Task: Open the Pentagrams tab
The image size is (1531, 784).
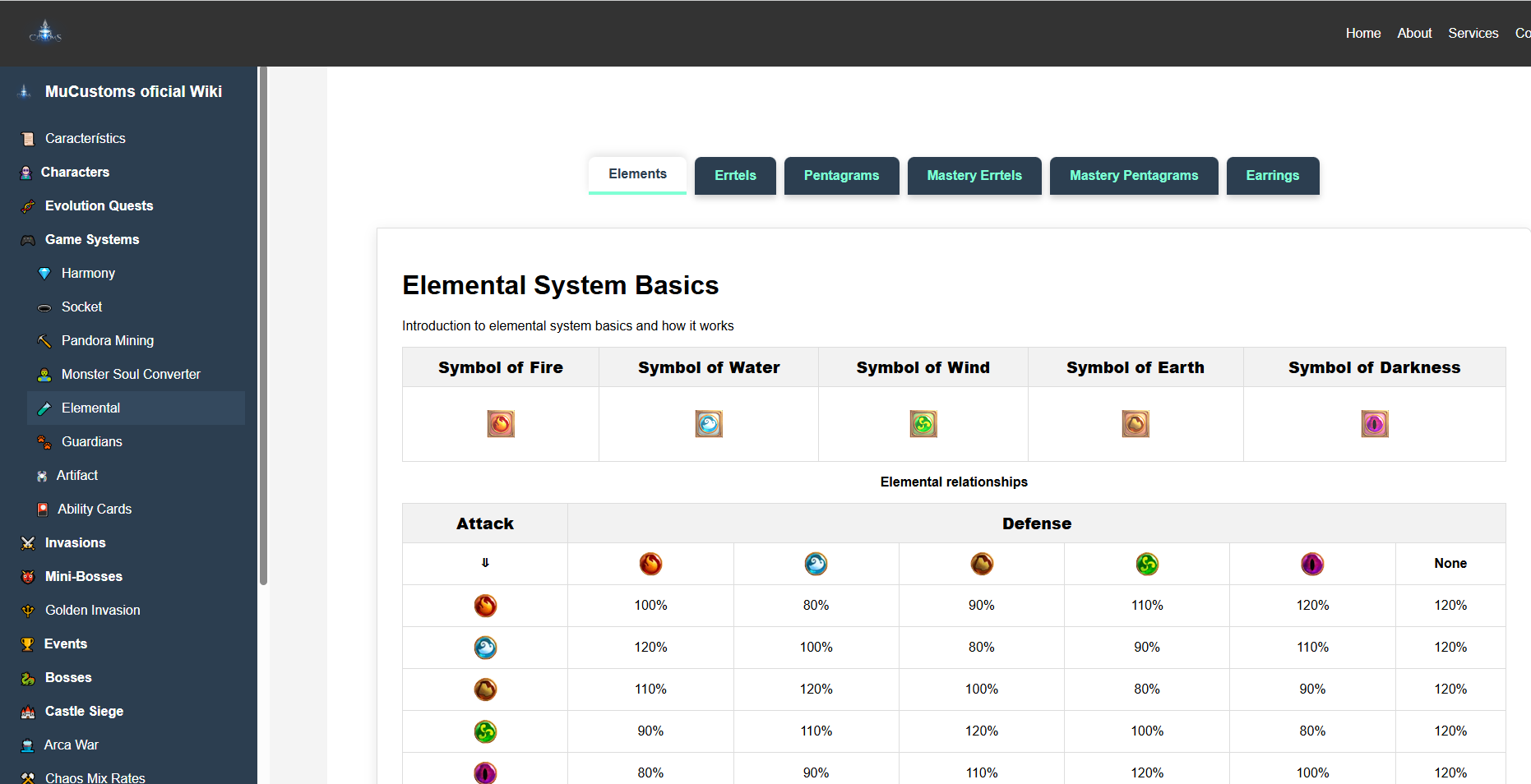Action: coord(841,176)
